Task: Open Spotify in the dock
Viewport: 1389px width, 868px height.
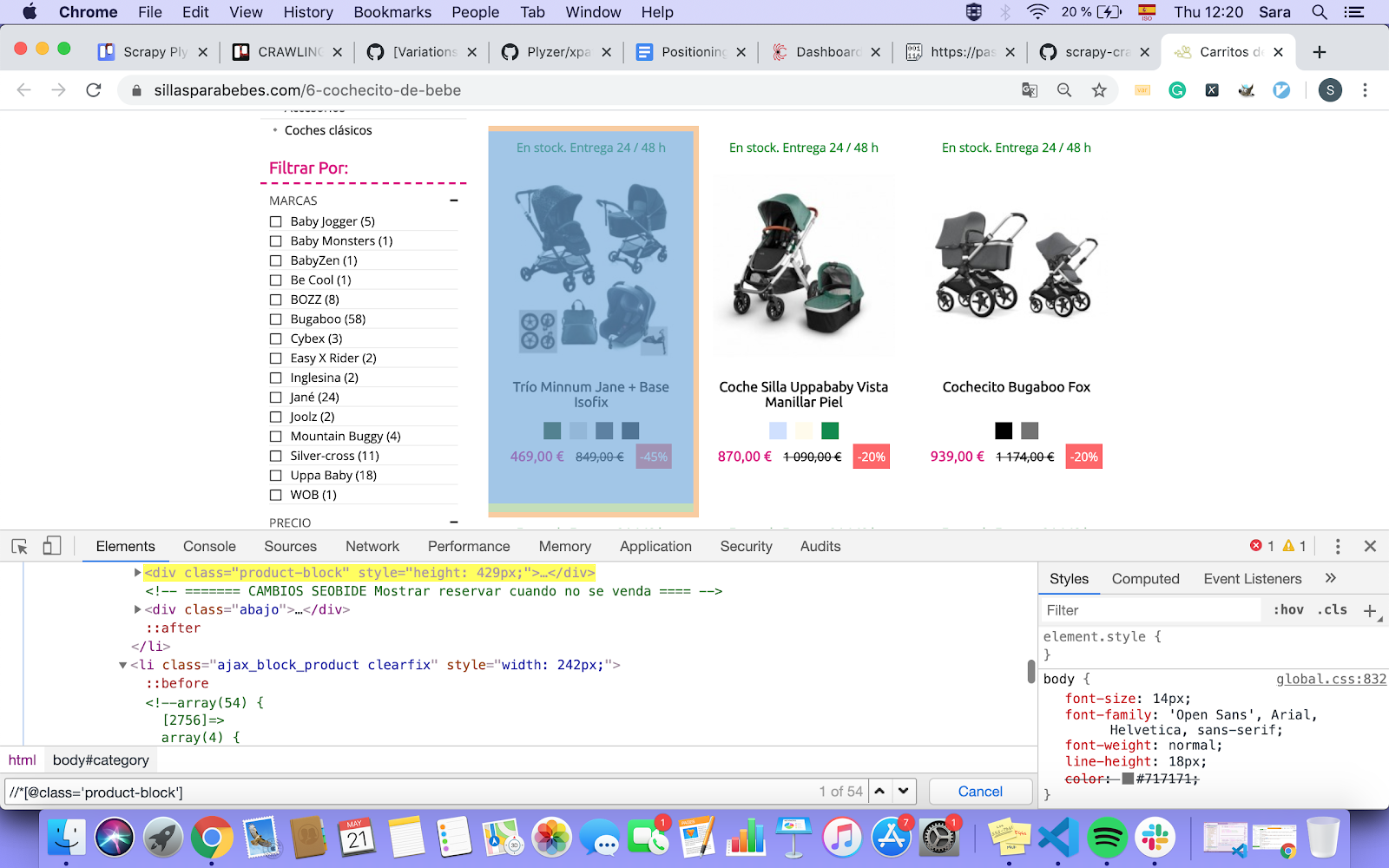Action: click(1107, 838)
